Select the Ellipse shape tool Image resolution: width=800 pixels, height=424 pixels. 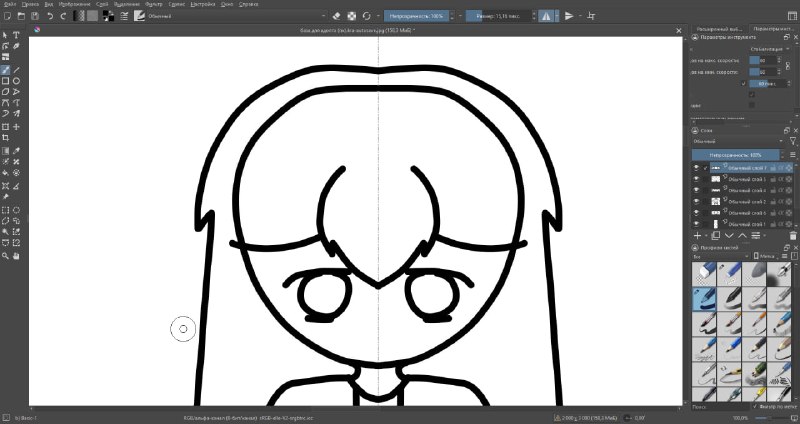tap(16, 81)
